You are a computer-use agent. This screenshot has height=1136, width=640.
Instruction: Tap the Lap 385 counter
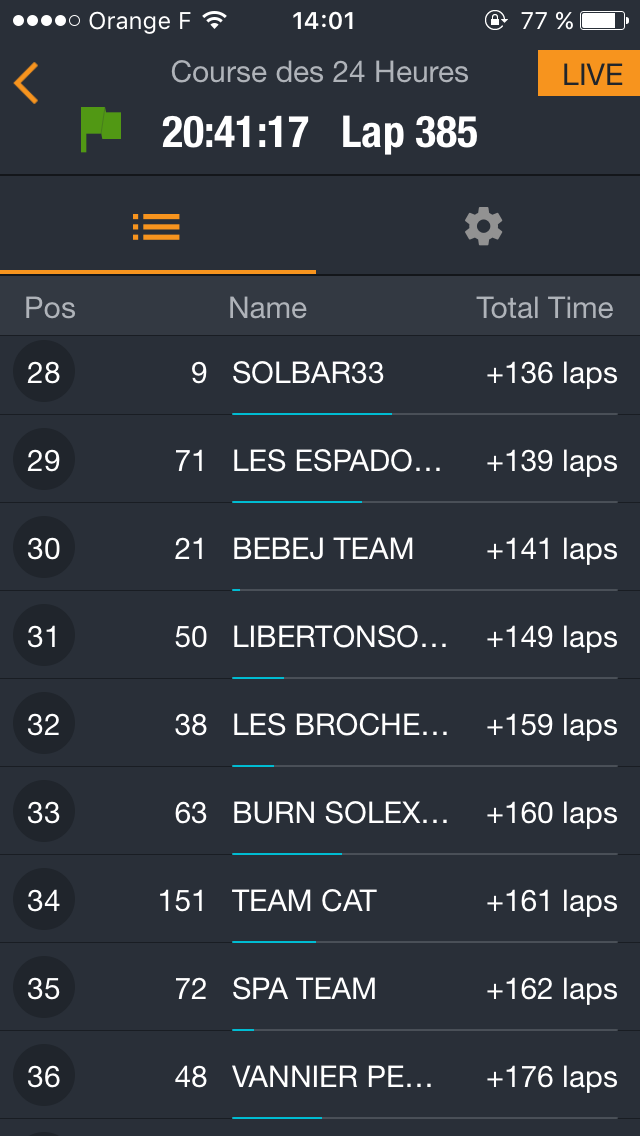(x=409, y=133)
